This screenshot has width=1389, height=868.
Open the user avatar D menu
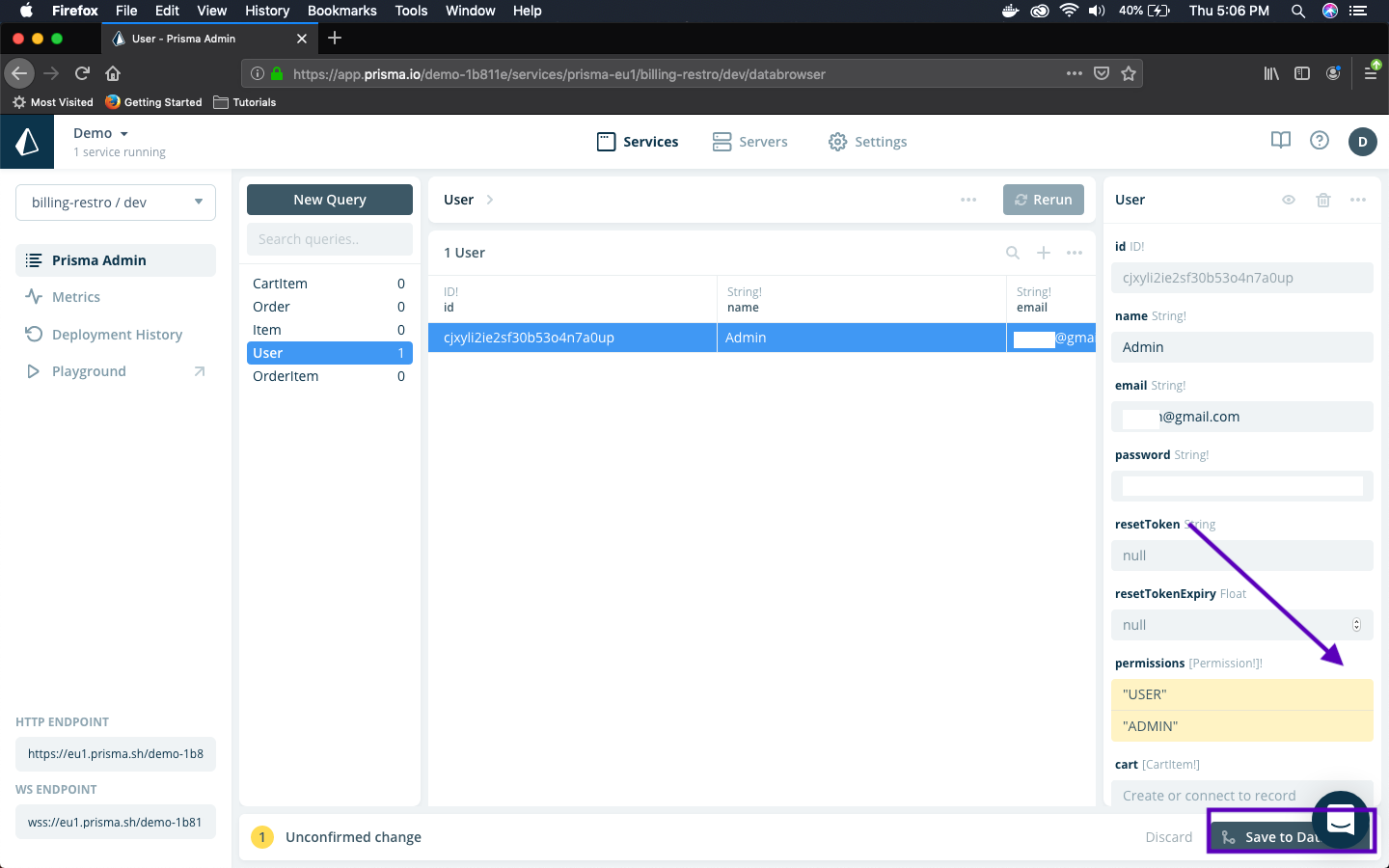[x=1363, y=142]
